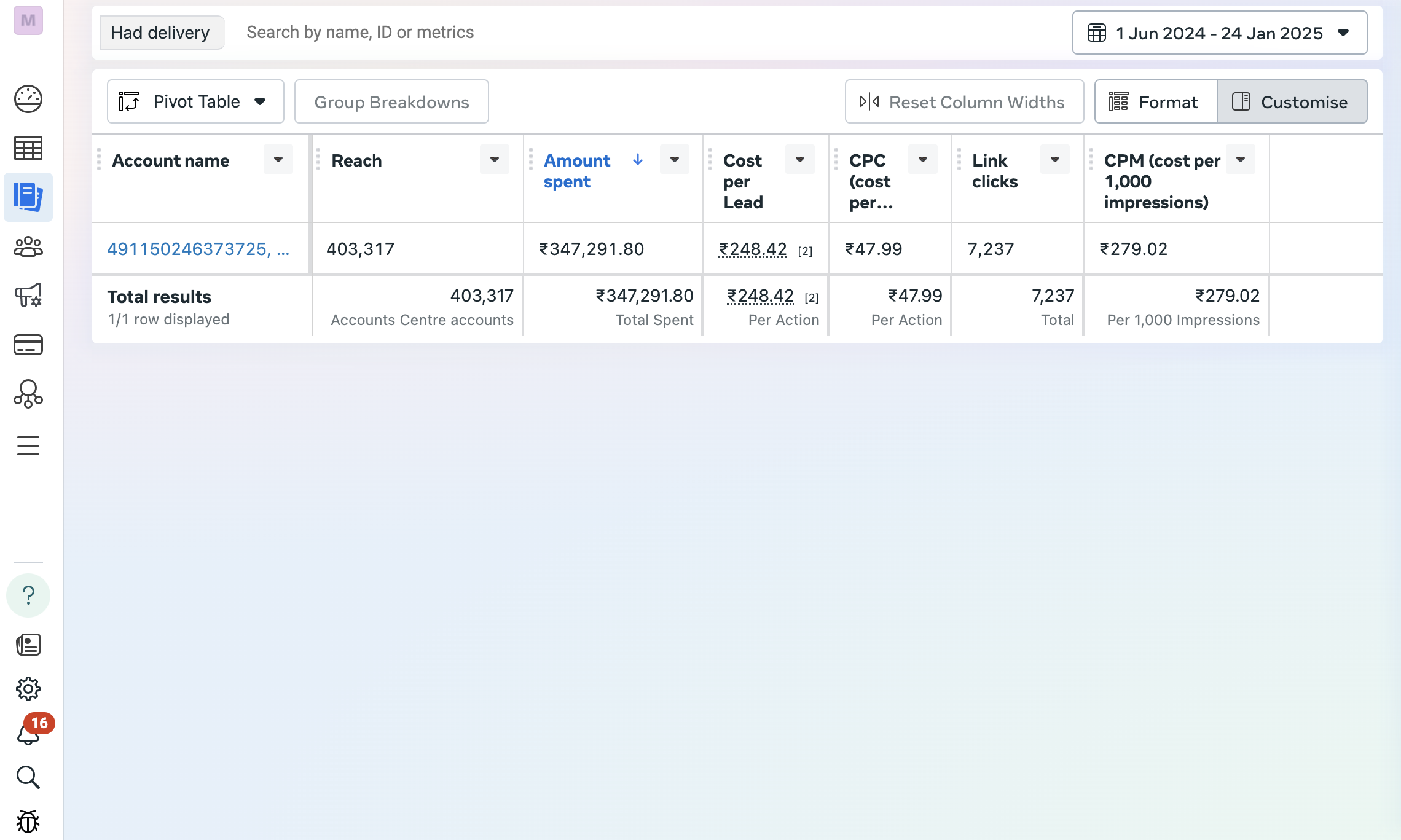Open the Reach column dropdown arrow
Viewport: 1401px width, 840px height.
click(495, 160)
